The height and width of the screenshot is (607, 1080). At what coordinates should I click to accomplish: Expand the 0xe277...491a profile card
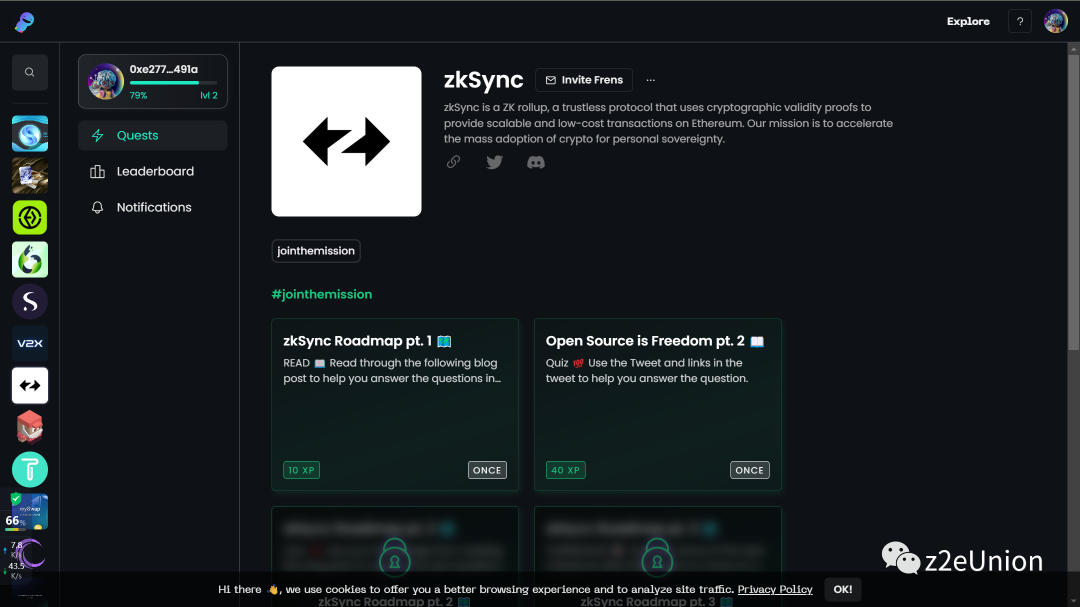[153, 81]
